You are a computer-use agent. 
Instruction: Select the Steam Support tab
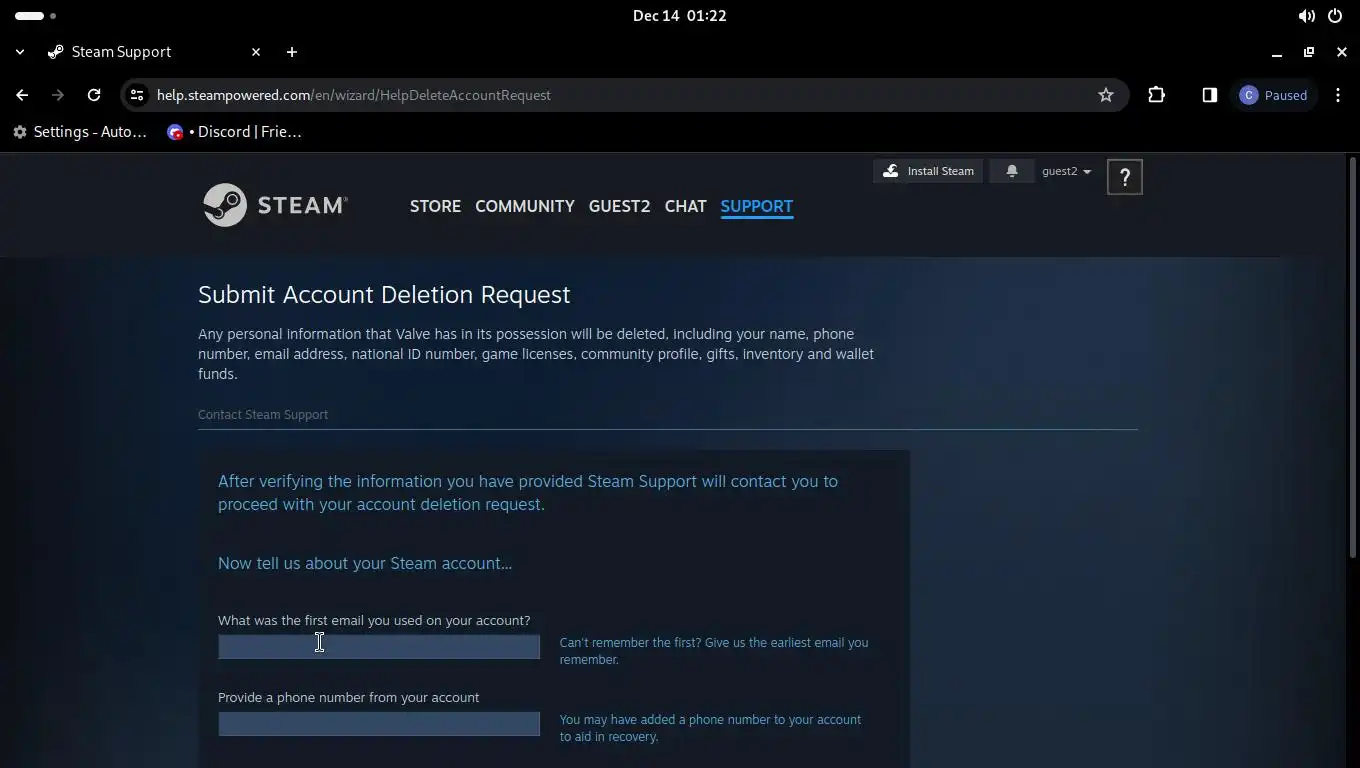(x=121, y=52)
